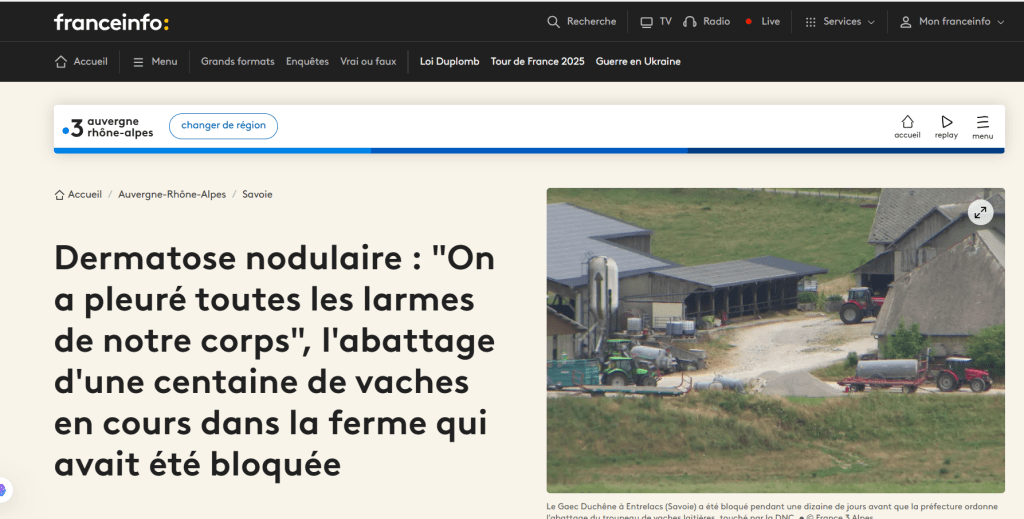Select the Enquêtes link
Screen dimensions: 1024x519
pyautogui.click(x=307, y=62)
